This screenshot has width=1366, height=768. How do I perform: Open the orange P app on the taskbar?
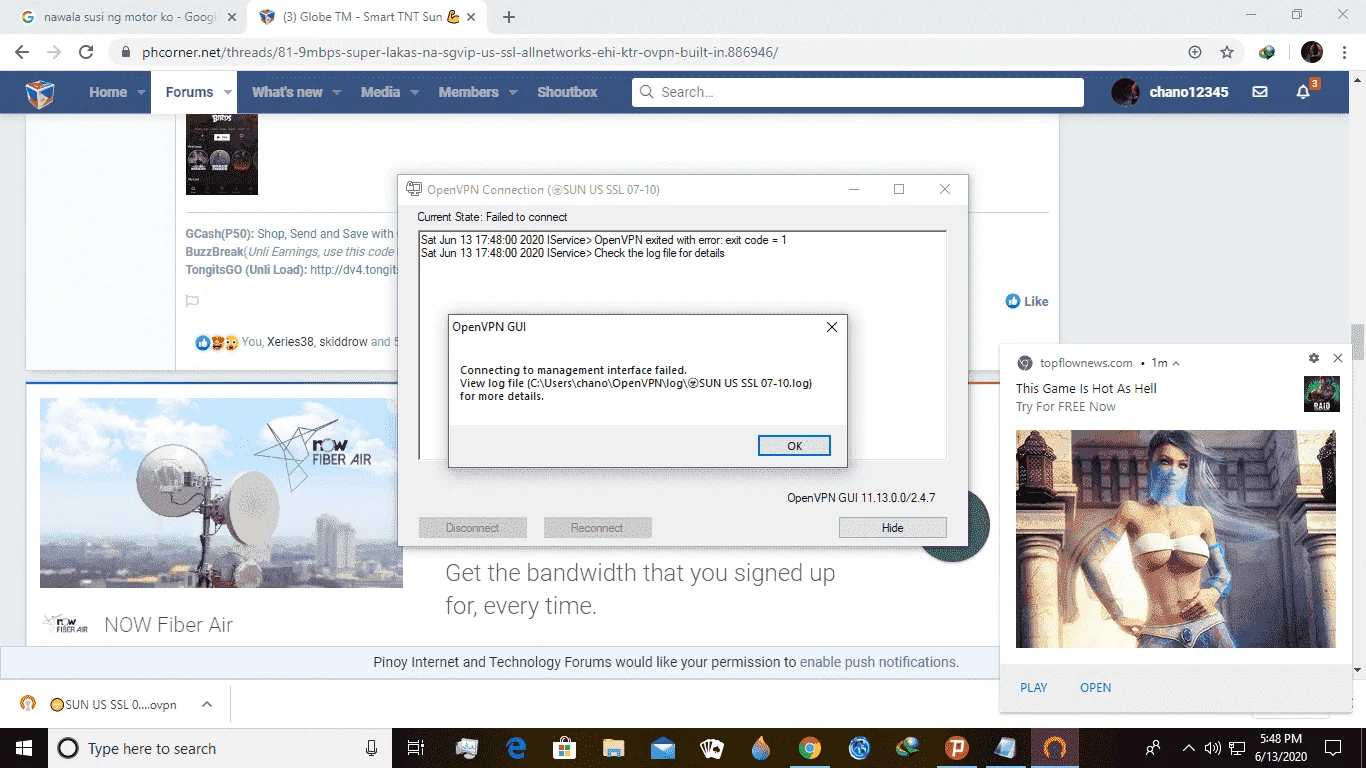[x=957, y=748]
